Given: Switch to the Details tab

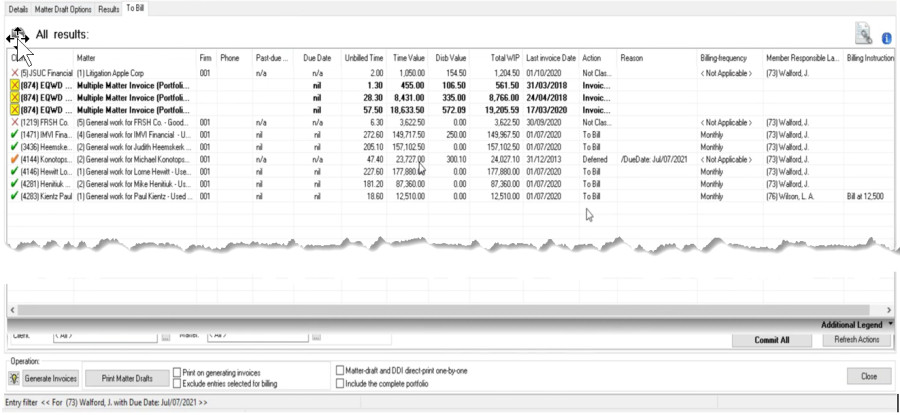Looking at the screenshot, I should tap(18, 10).
